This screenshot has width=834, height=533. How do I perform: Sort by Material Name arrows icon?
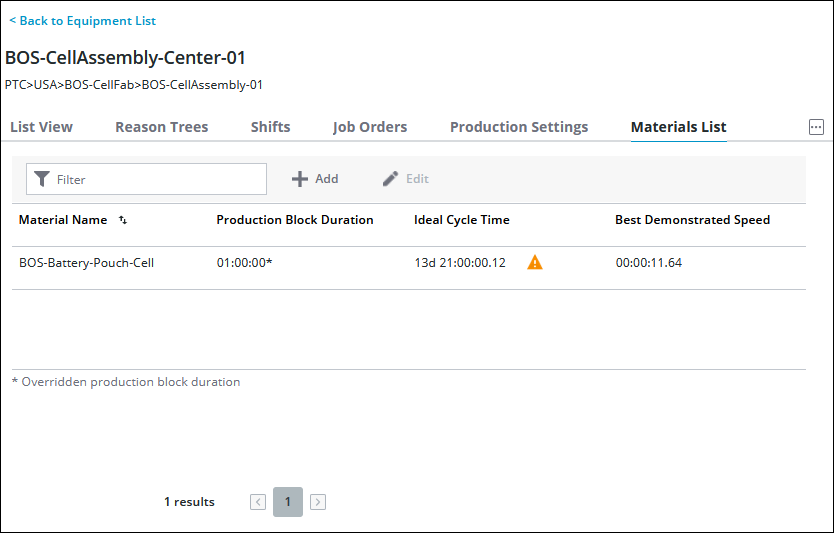pos(123,220)
